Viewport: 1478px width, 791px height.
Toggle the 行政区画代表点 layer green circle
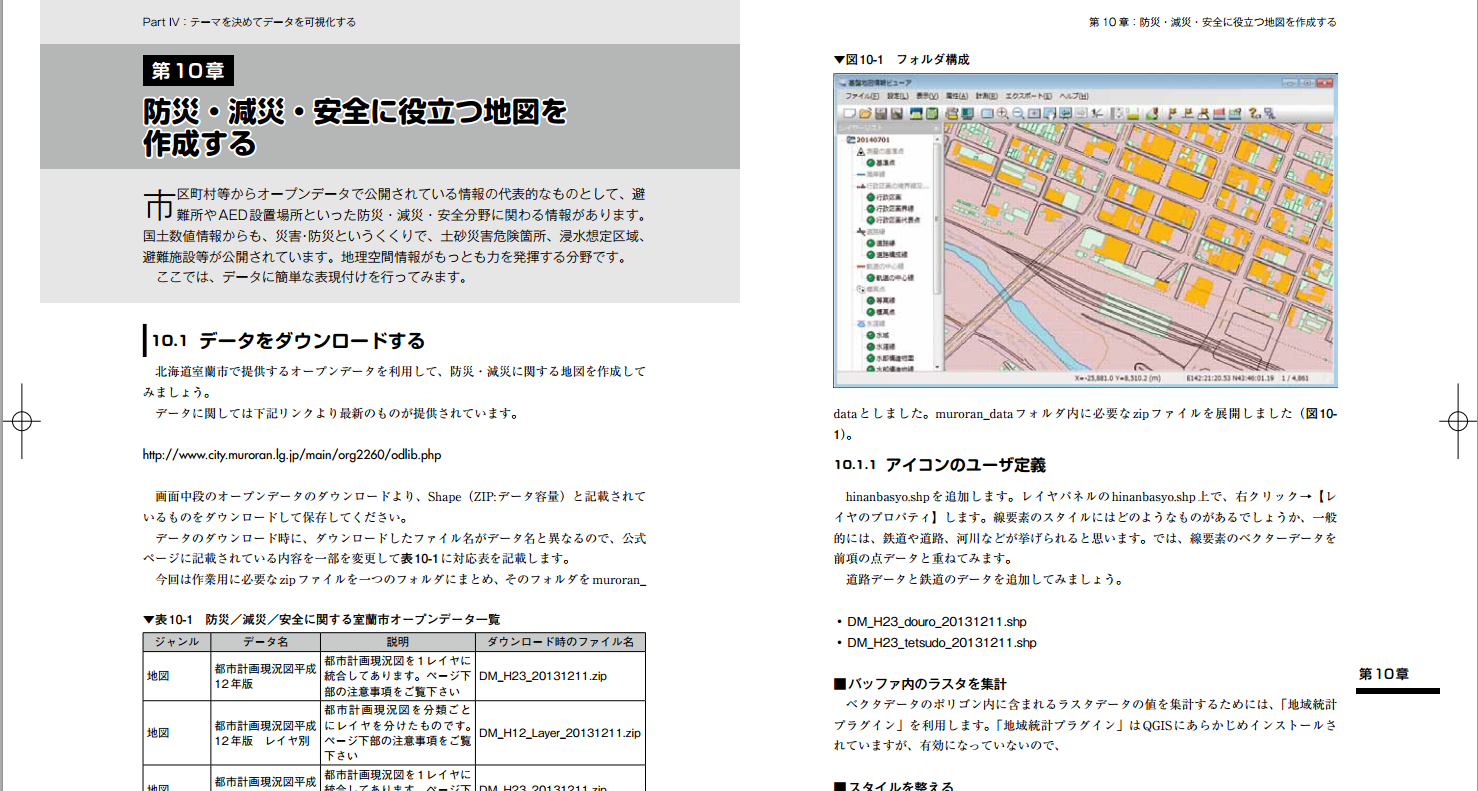870,220
